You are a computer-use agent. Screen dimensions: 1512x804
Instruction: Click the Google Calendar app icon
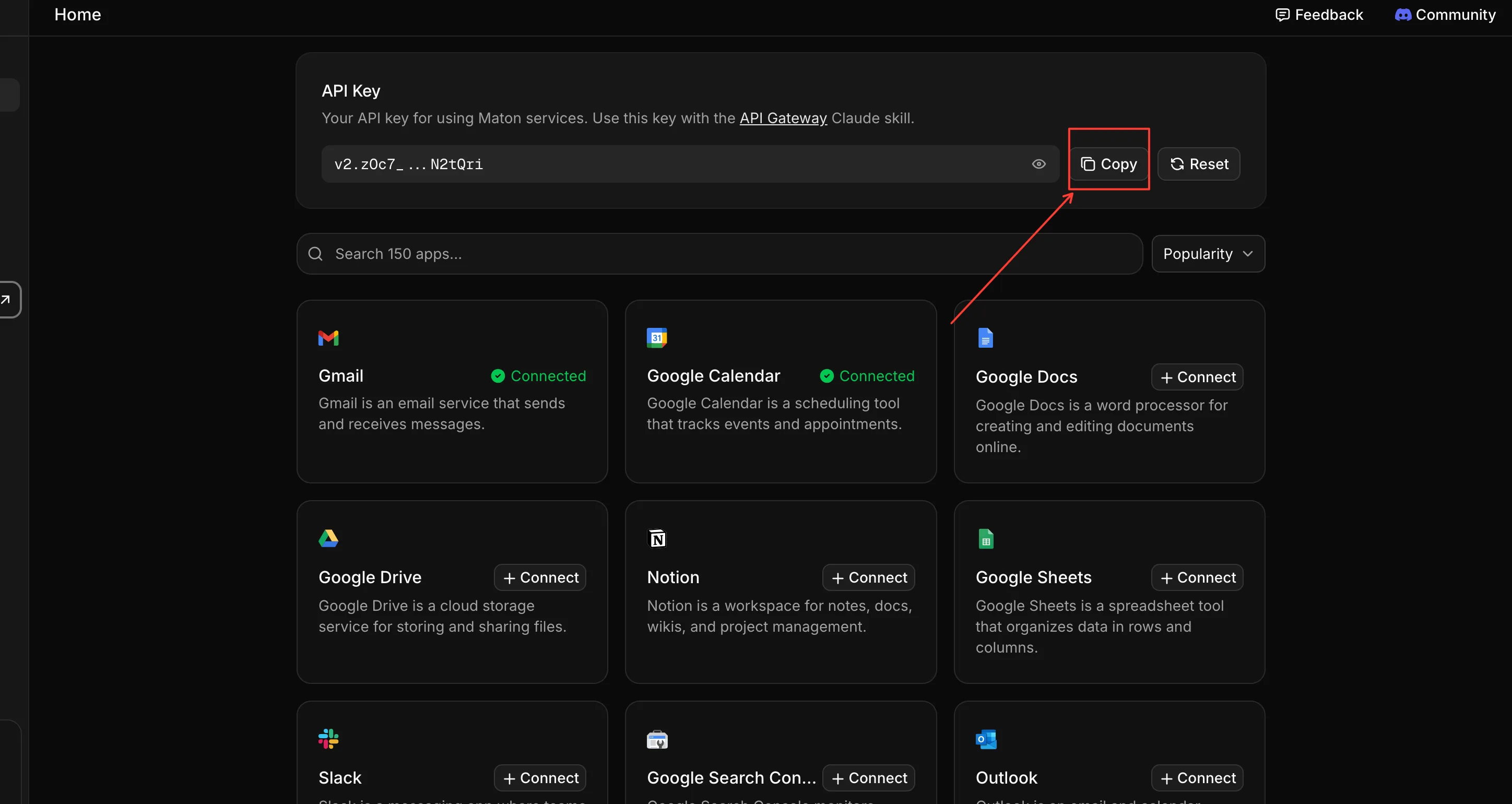657,338
